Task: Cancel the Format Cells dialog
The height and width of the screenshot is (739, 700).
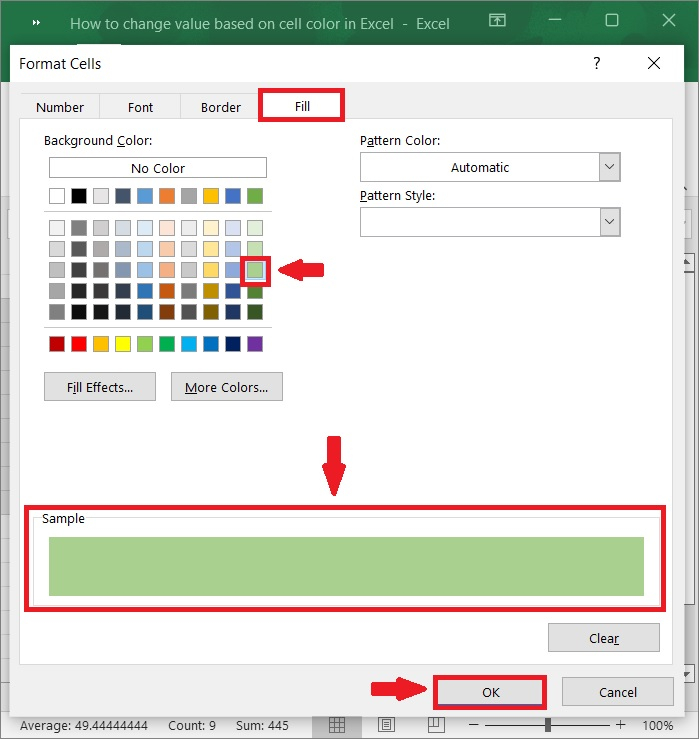Action: point(618,692)
